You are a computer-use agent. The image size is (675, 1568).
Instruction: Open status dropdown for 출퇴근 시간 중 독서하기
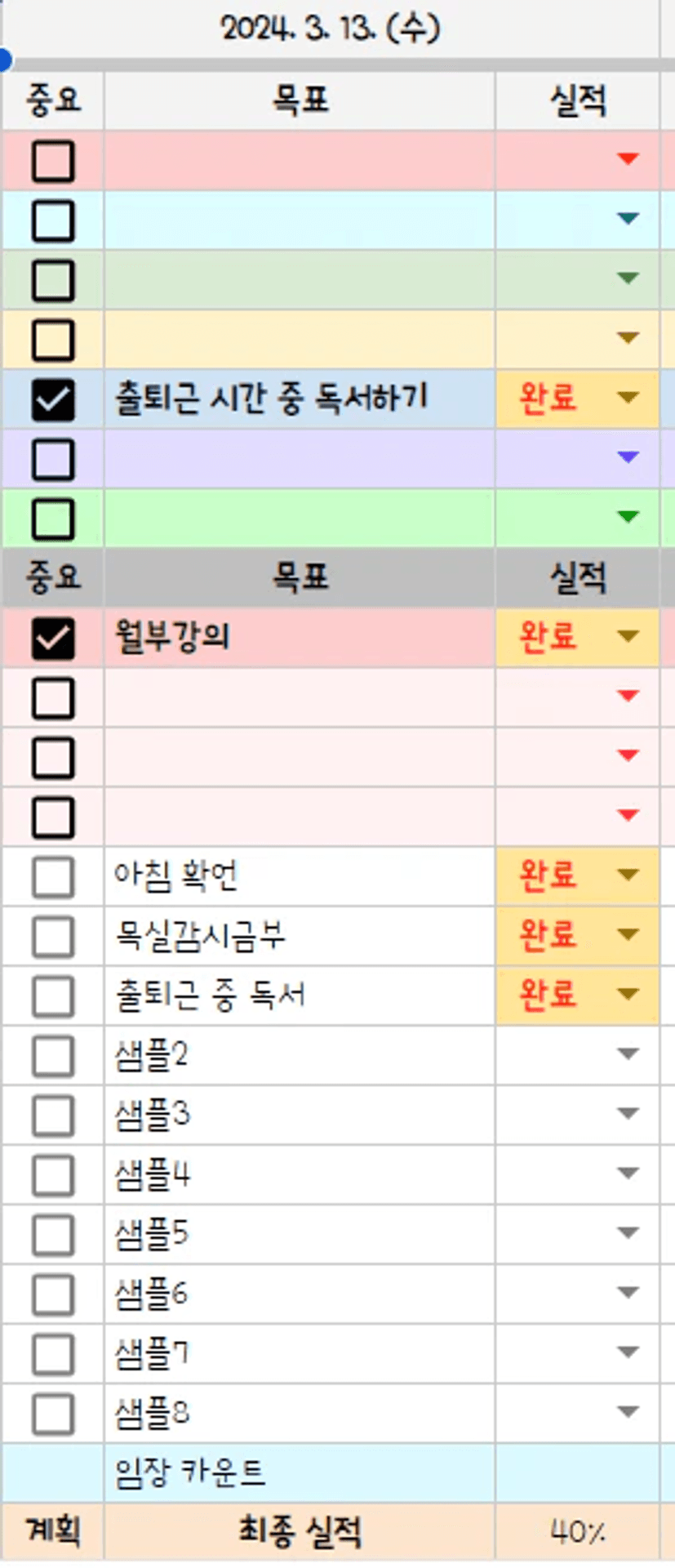pyautogui.click(x=628, y=398)
